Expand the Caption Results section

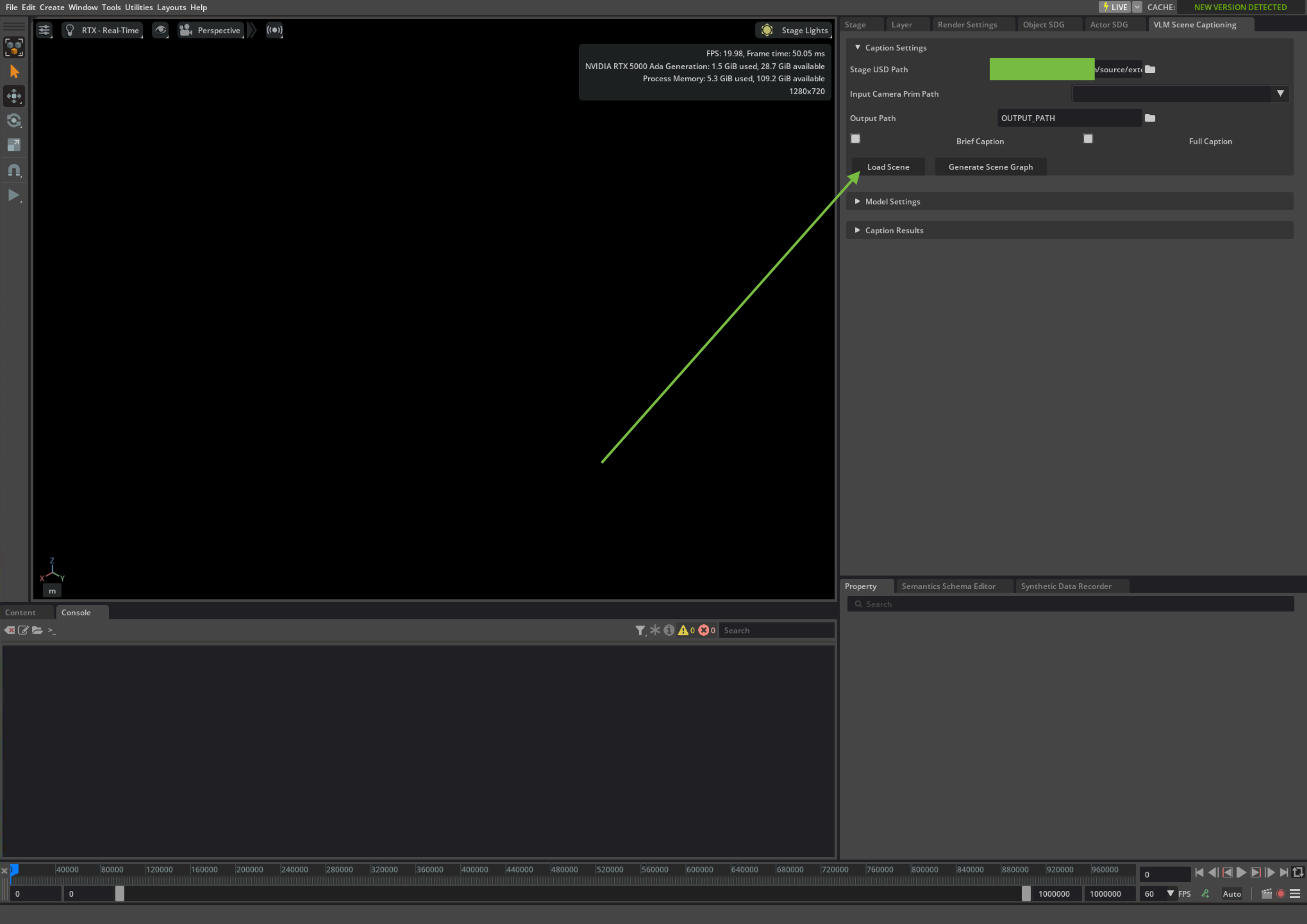tap(894, 230)
